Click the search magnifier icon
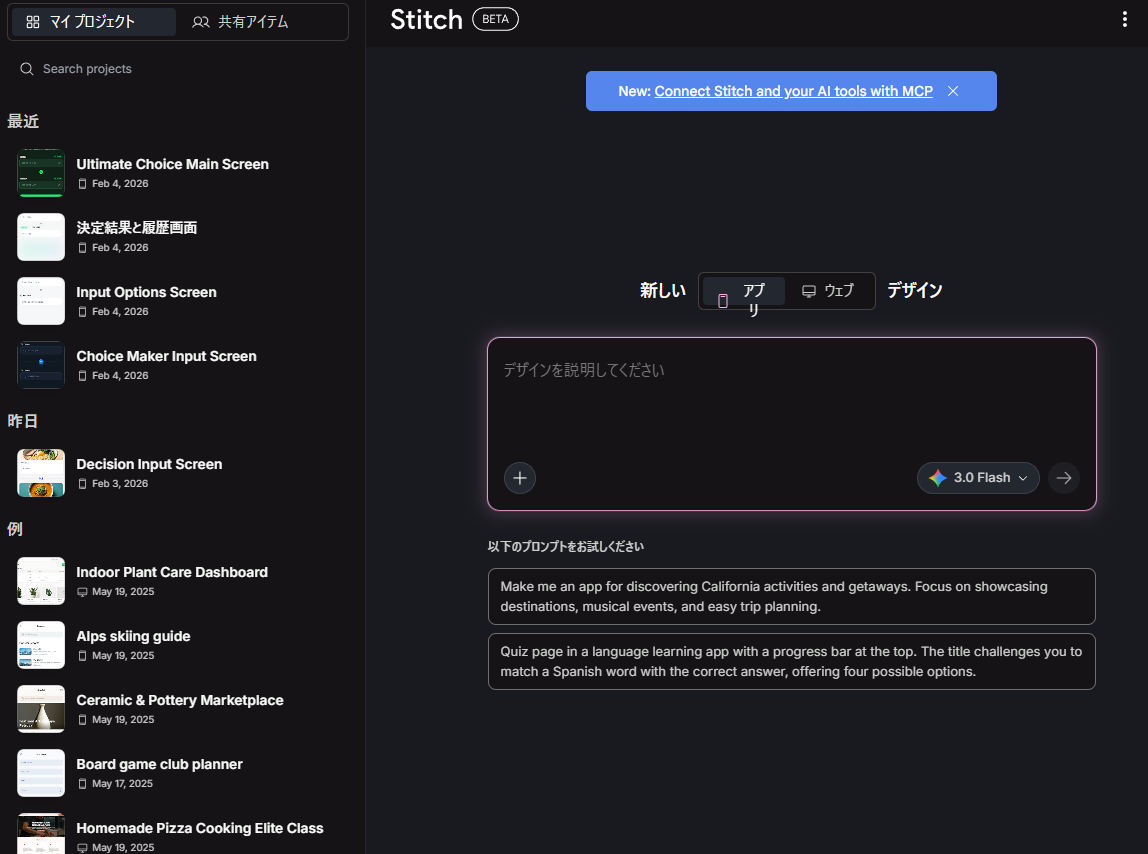 click(27, 69)
